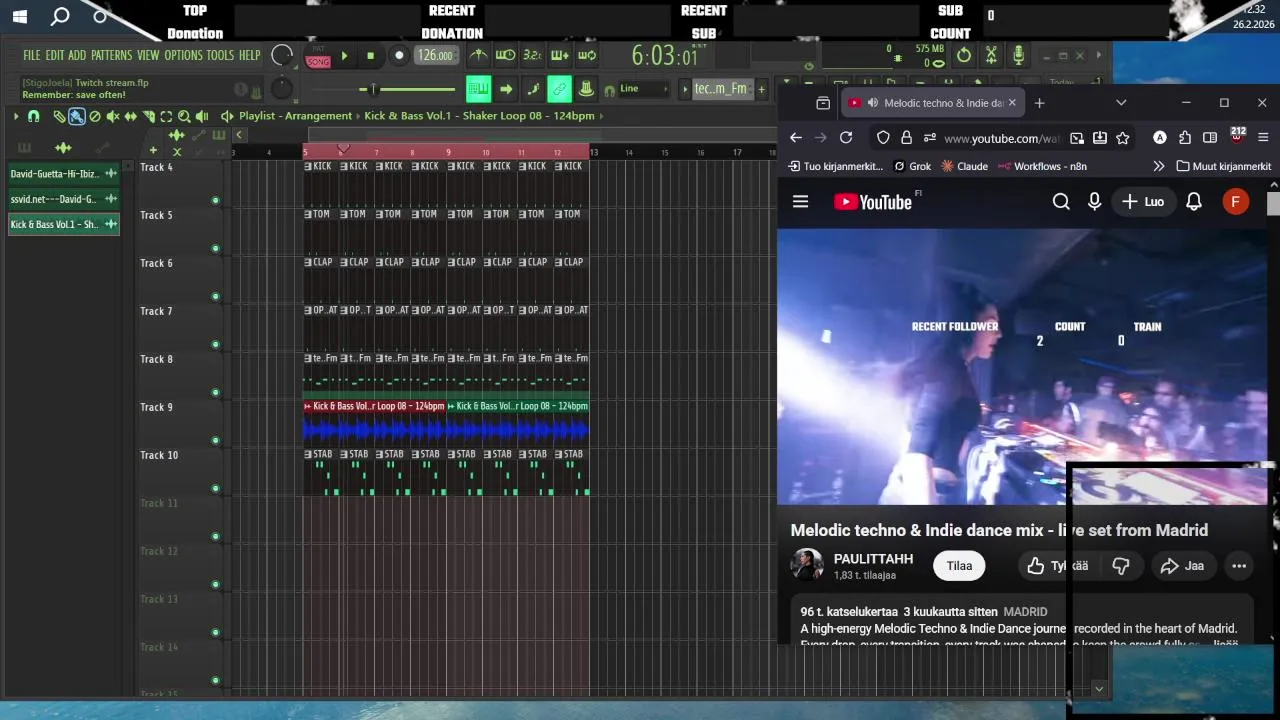Image resolution: width=1280 pixels, height=720 pixels.
Task: Bookmark the page with star icon
Action: (1123, 138)
